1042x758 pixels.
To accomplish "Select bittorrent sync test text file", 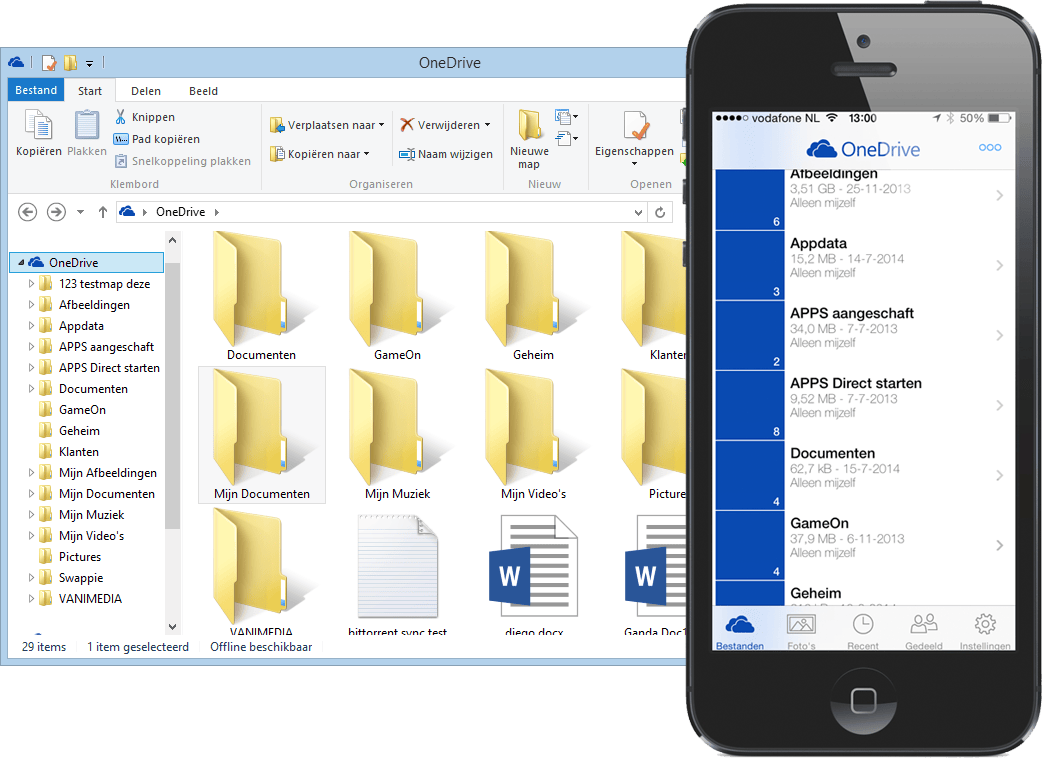I will coord(397,575).
